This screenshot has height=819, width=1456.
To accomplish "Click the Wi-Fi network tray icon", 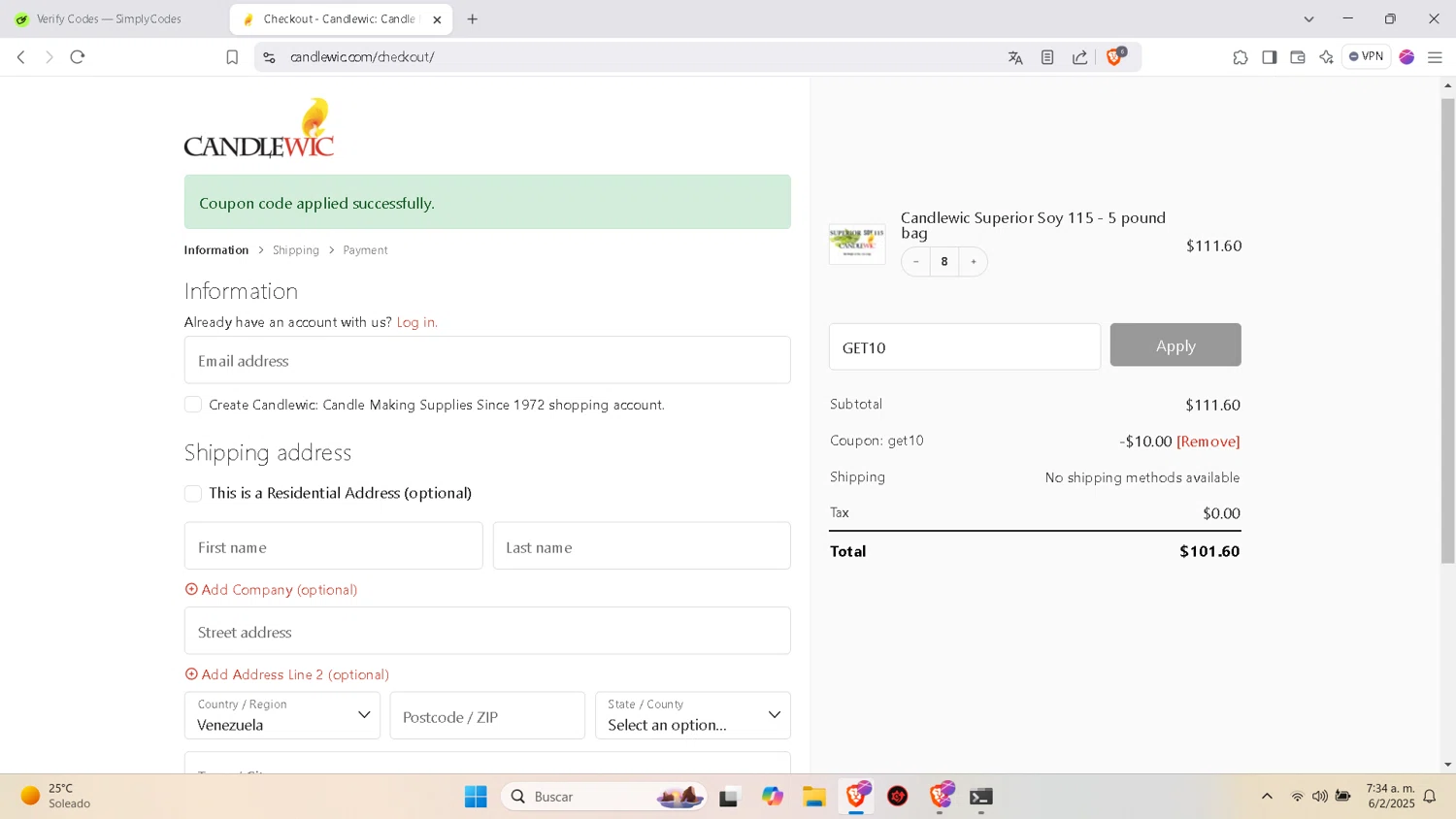I will (x=1297, y=797).
